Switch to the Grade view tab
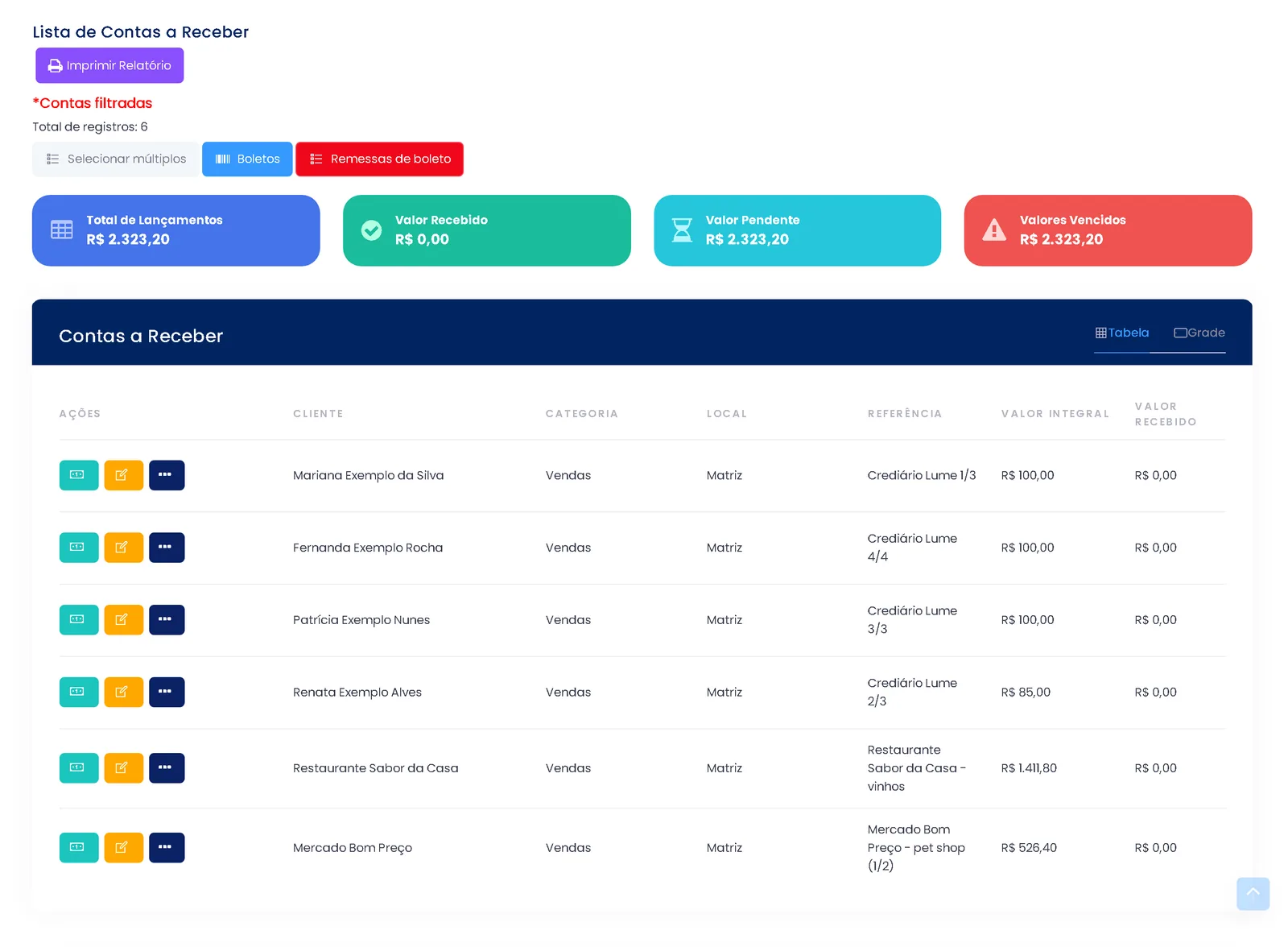This screenshot has width=1288, height=947. pos(1199,333)
